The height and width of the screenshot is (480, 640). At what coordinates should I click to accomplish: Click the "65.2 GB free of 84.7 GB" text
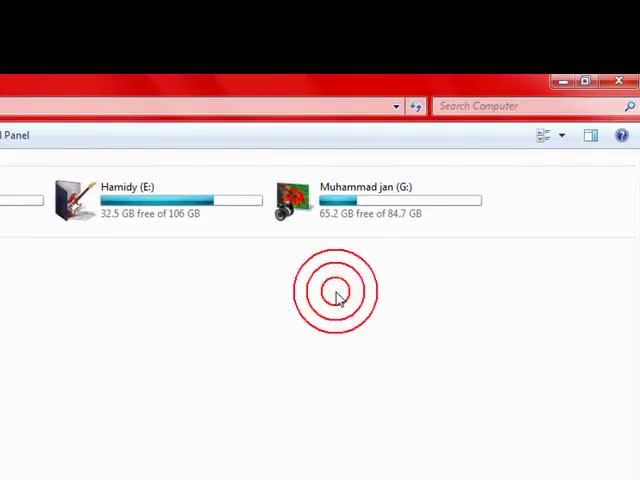[x=370, y=213]
